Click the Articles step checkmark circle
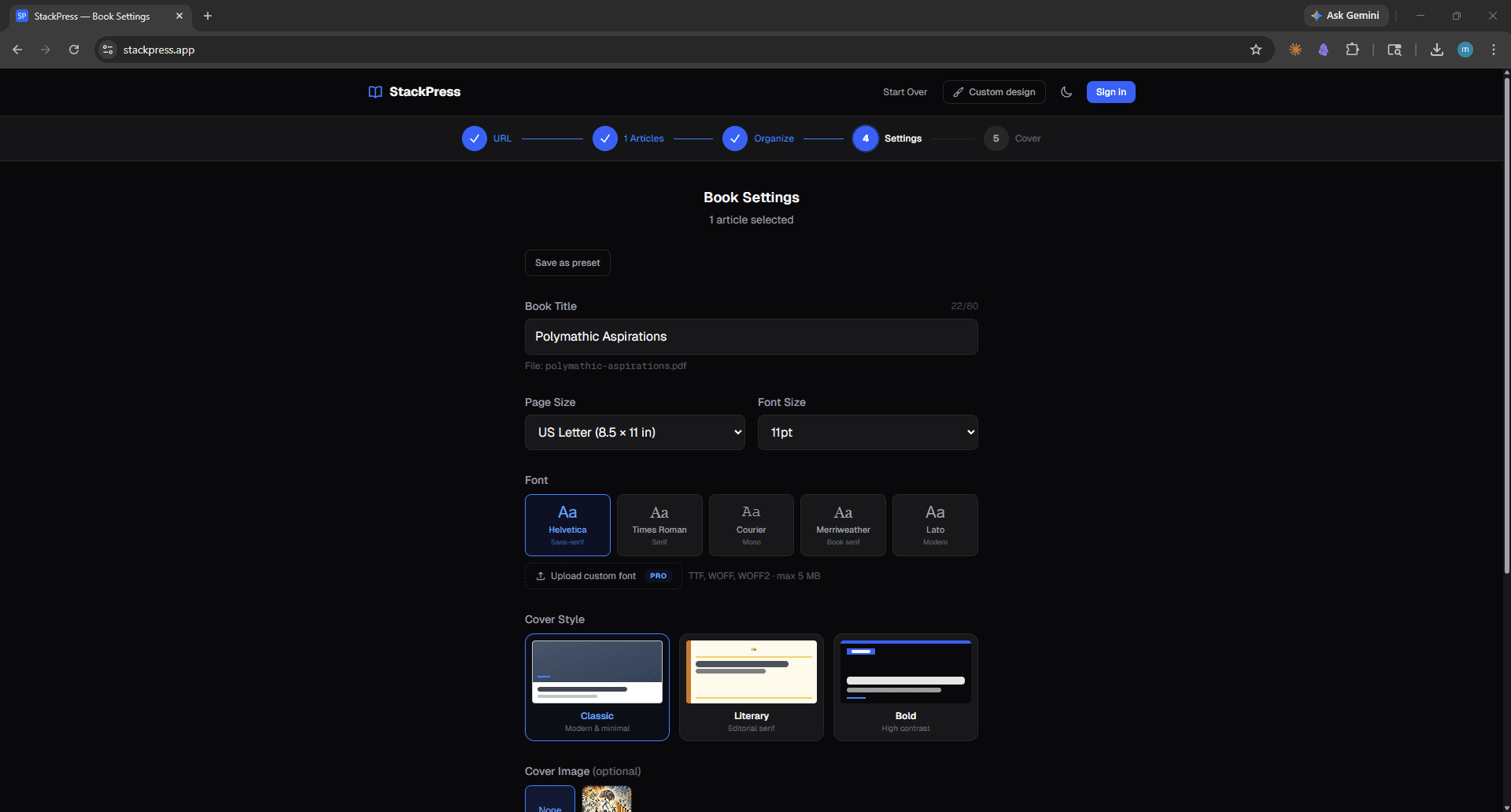The height and width of the screenshot is (812, 1511). pos(604,138)
